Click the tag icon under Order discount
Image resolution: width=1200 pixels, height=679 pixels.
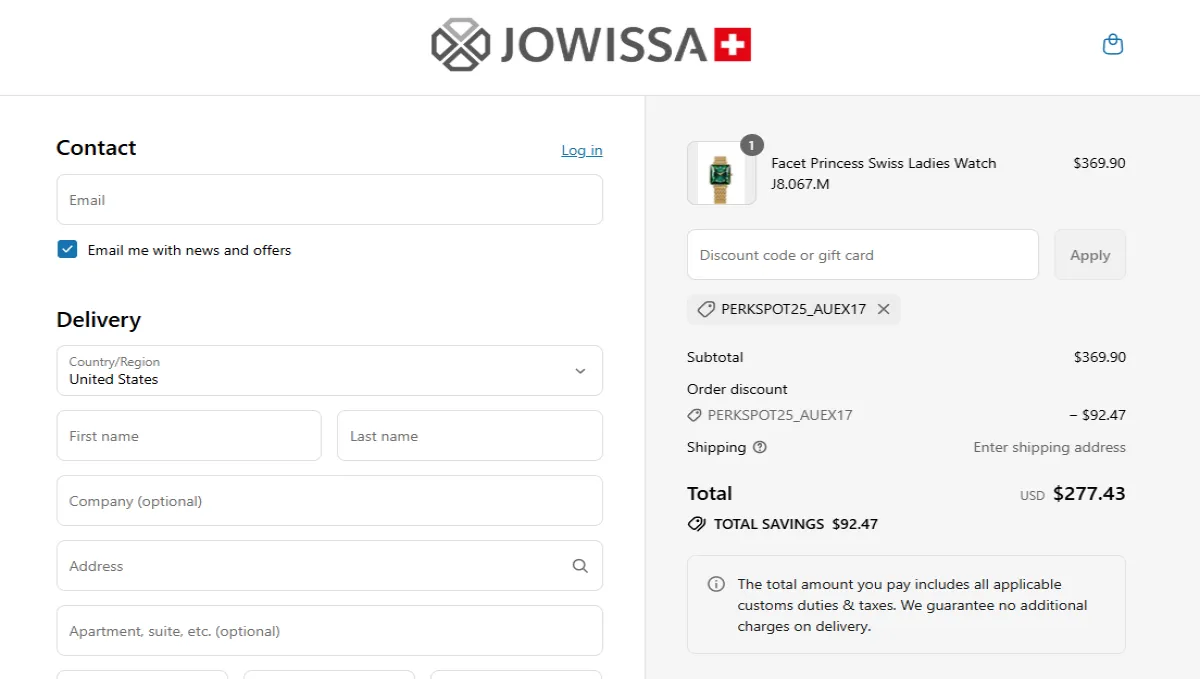click(x=694, y=415)
